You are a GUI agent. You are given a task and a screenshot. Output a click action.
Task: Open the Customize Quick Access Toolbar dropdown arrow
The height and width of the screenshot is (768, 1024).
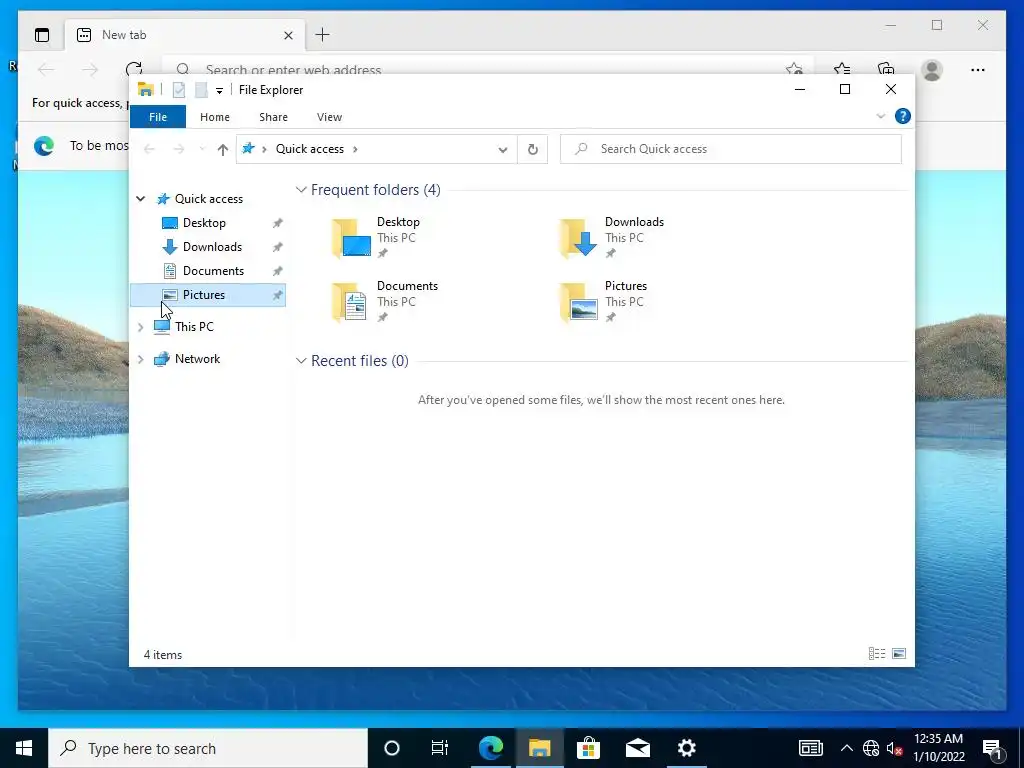[x=219, y=91]
